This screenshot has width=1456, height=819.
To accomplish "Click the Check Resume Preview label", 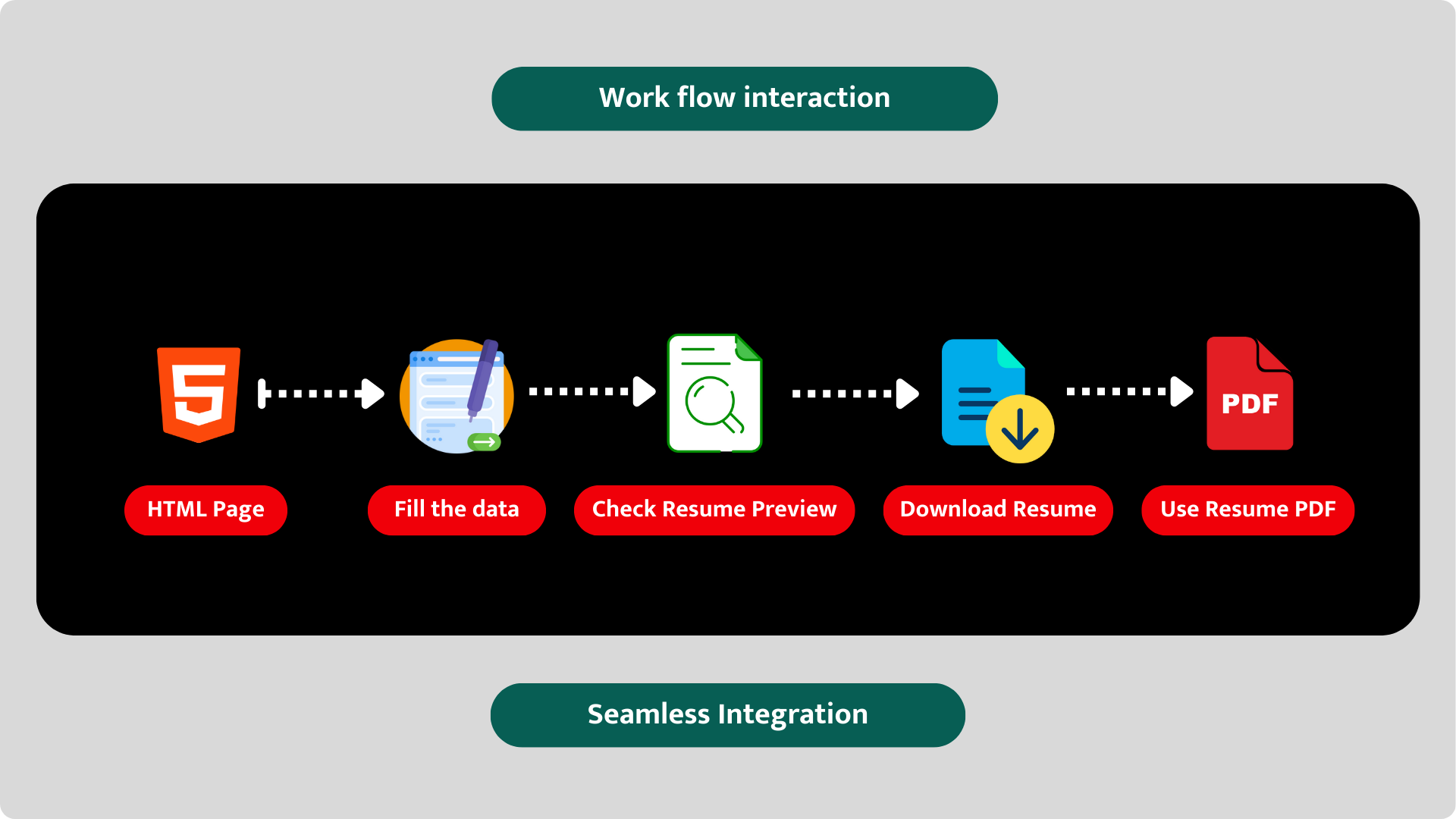I will pyautogui.click(x=713, y=509).
